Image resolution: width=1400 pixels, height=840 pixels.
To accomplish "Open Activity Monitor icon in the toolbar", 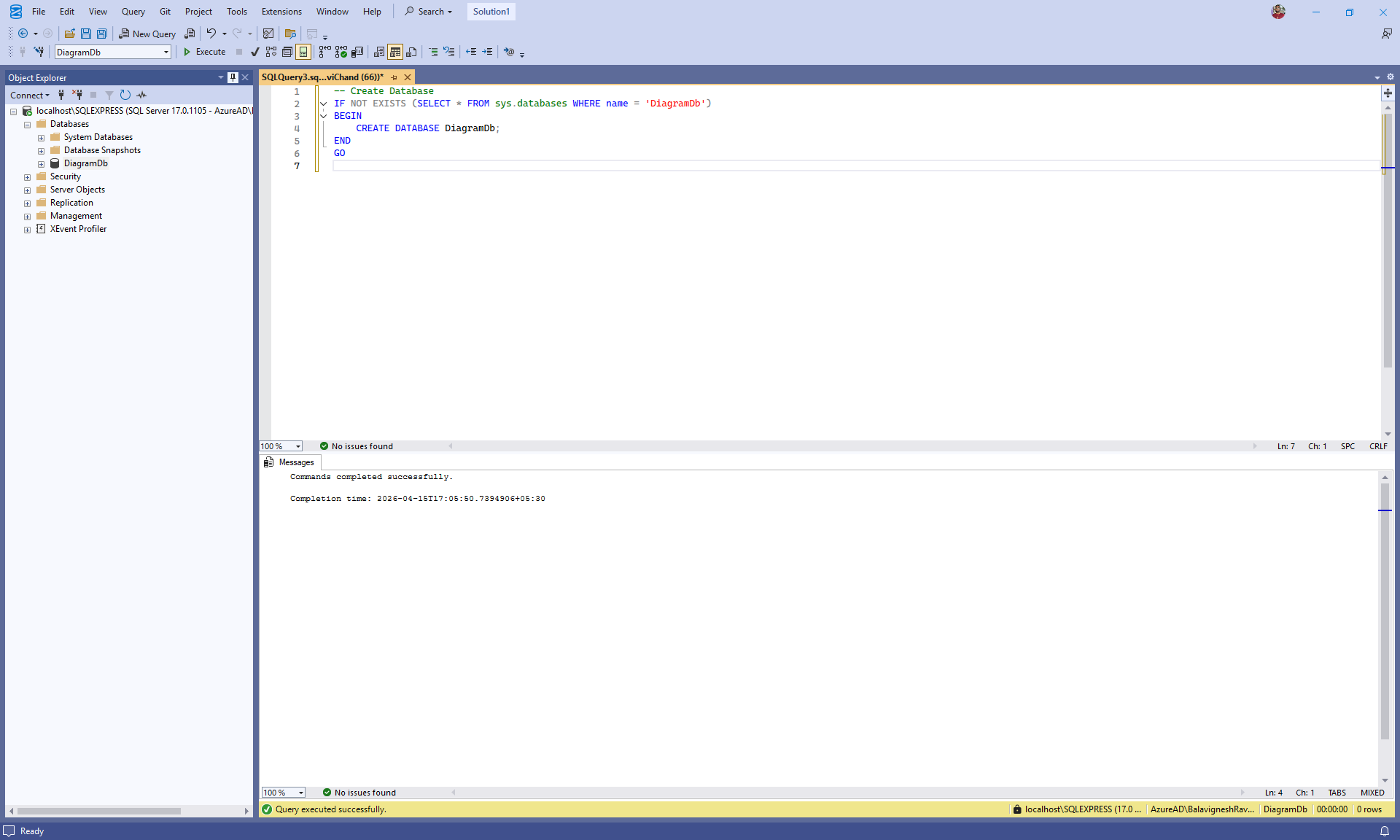I will tap(268, 34).
